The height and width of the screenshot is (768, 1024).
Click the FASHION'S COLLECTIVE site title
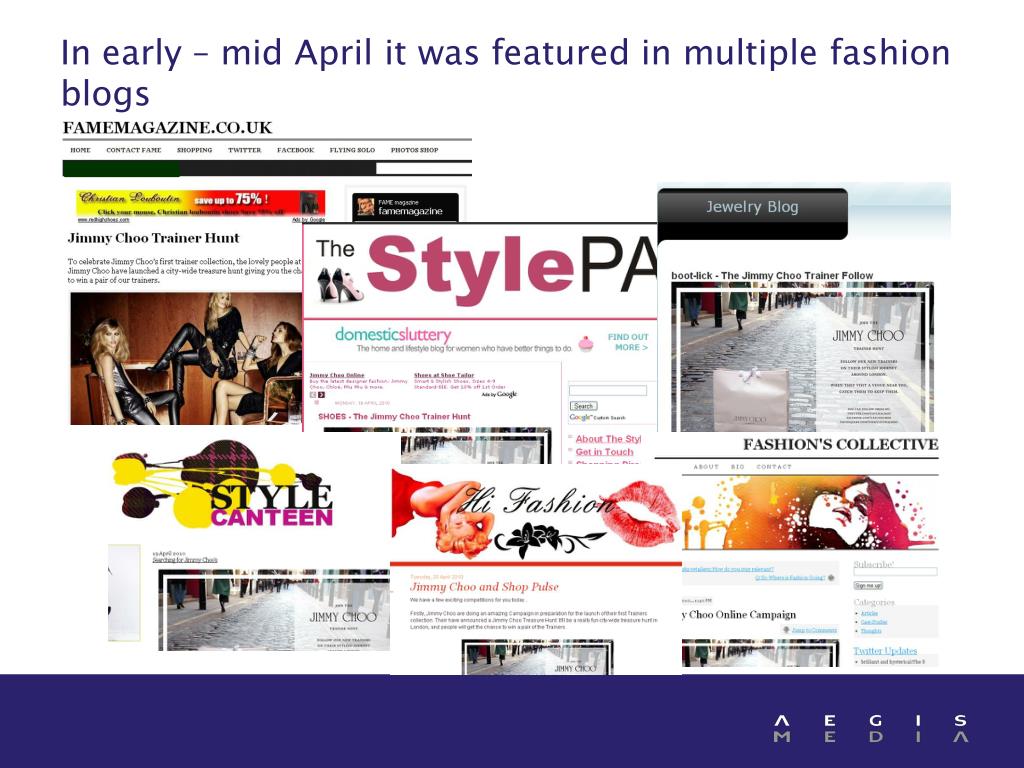click(840, 445)
